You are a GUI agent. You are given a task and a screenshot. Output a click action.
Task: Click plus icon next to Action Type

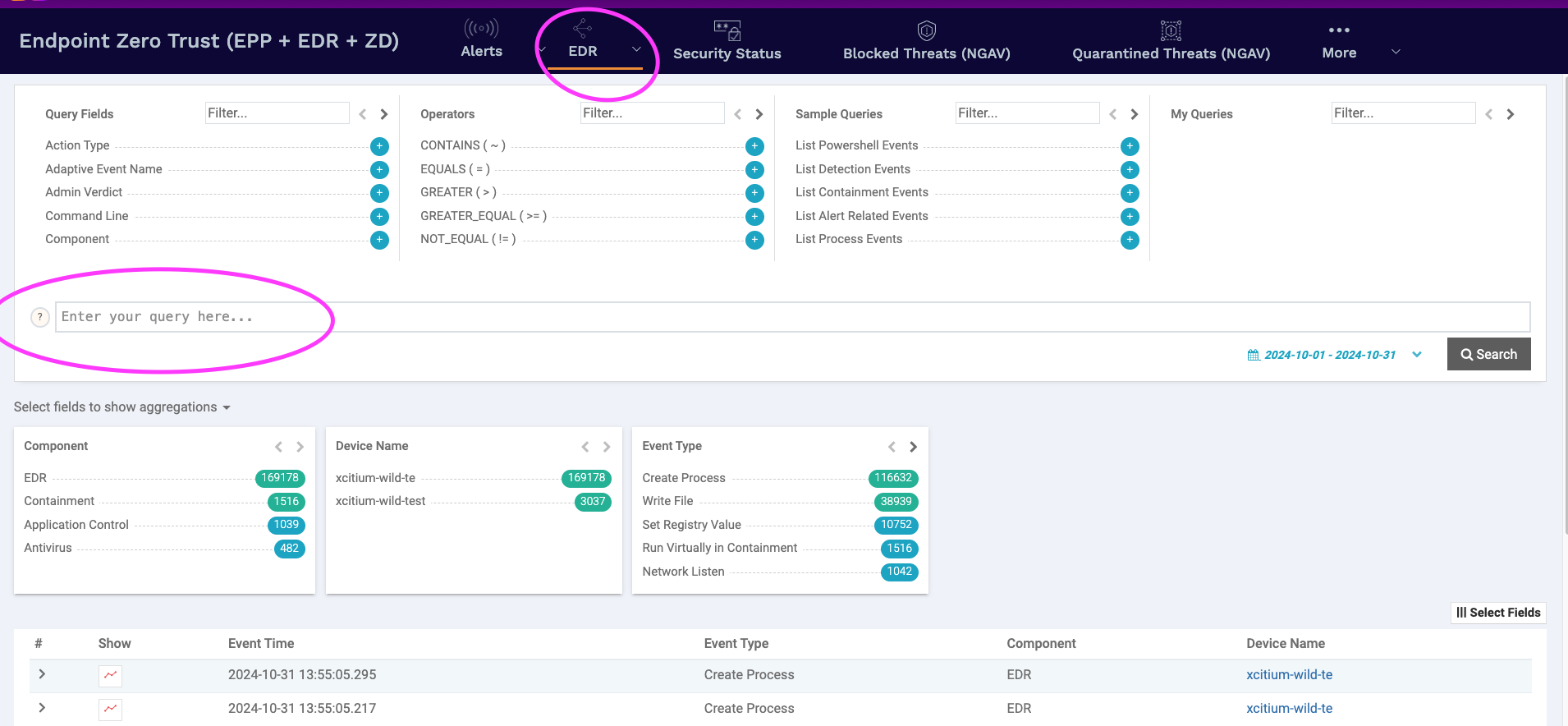[379, 146]
